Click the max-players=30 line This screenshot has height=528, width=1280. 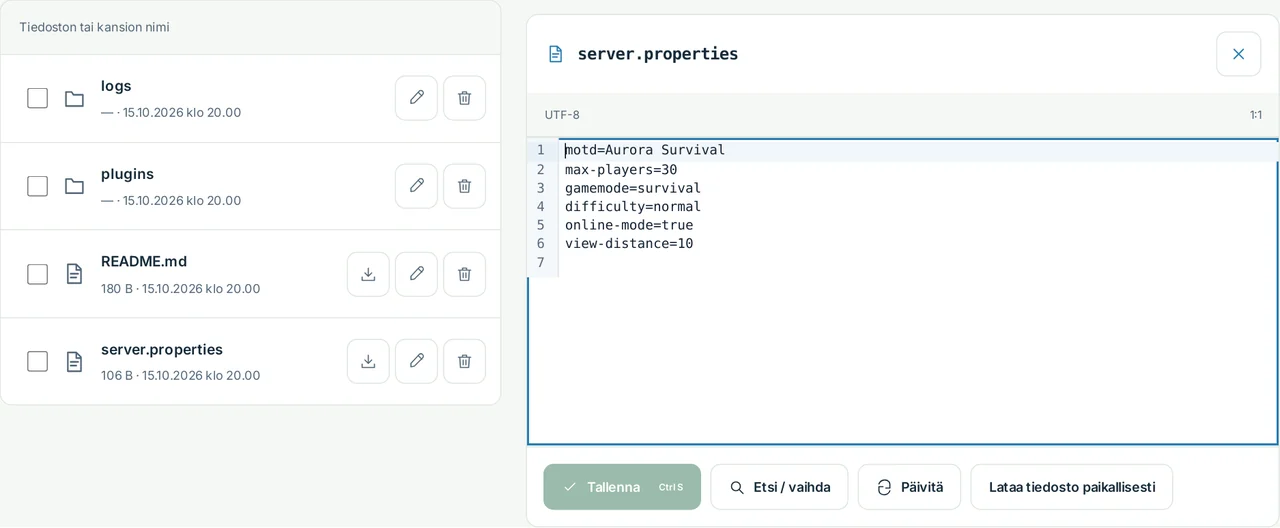tap(621, 169)
